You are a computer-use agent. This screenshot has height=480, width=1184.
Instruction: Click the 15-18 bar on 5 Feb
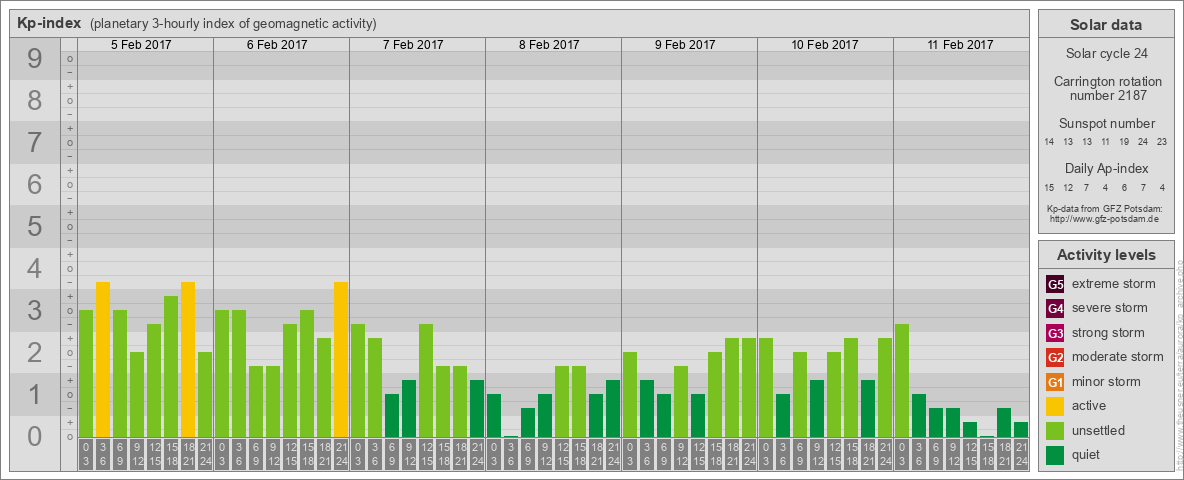tap(171, 367)
